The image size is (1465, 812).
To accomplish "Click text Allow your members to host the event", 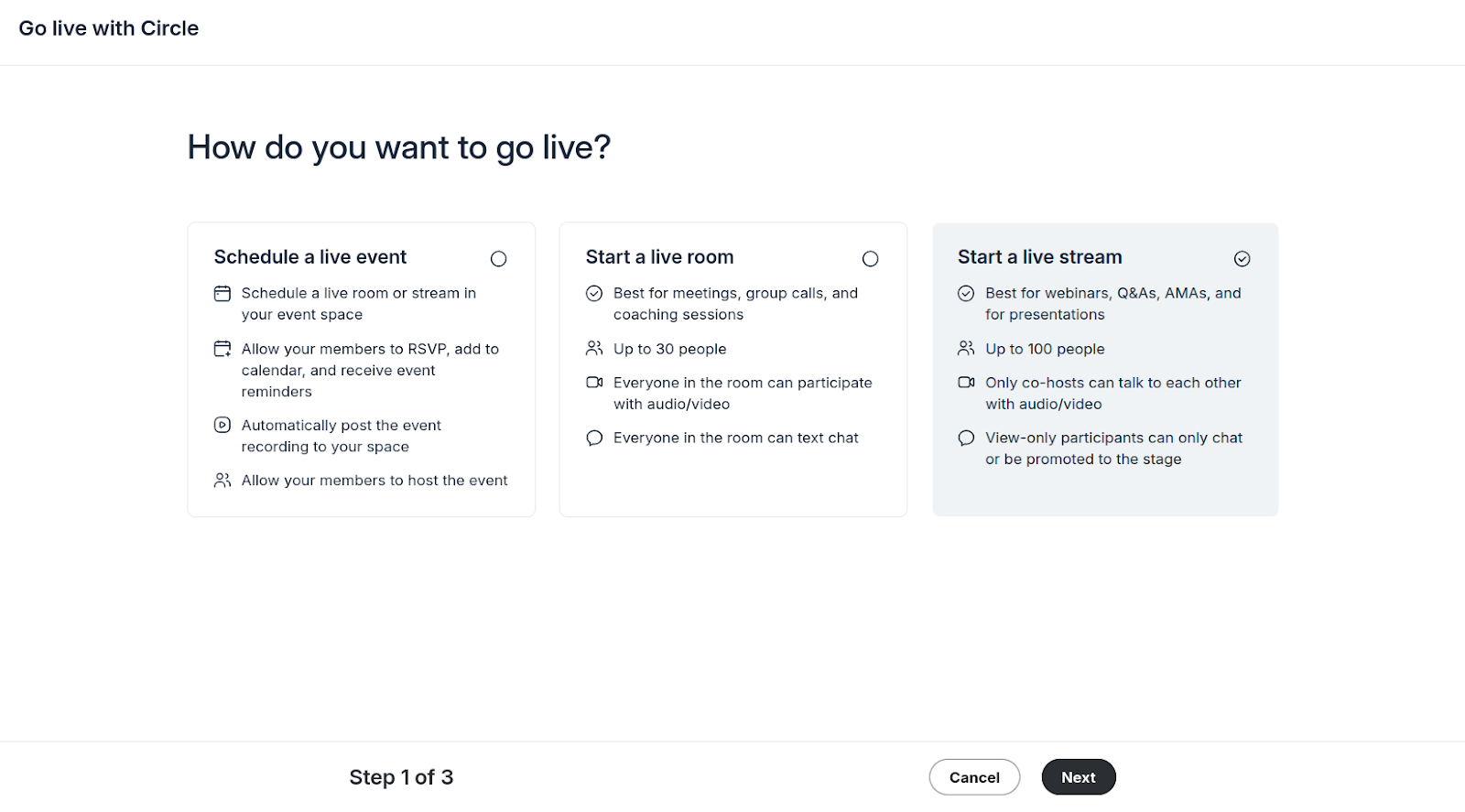I will 374,481.
